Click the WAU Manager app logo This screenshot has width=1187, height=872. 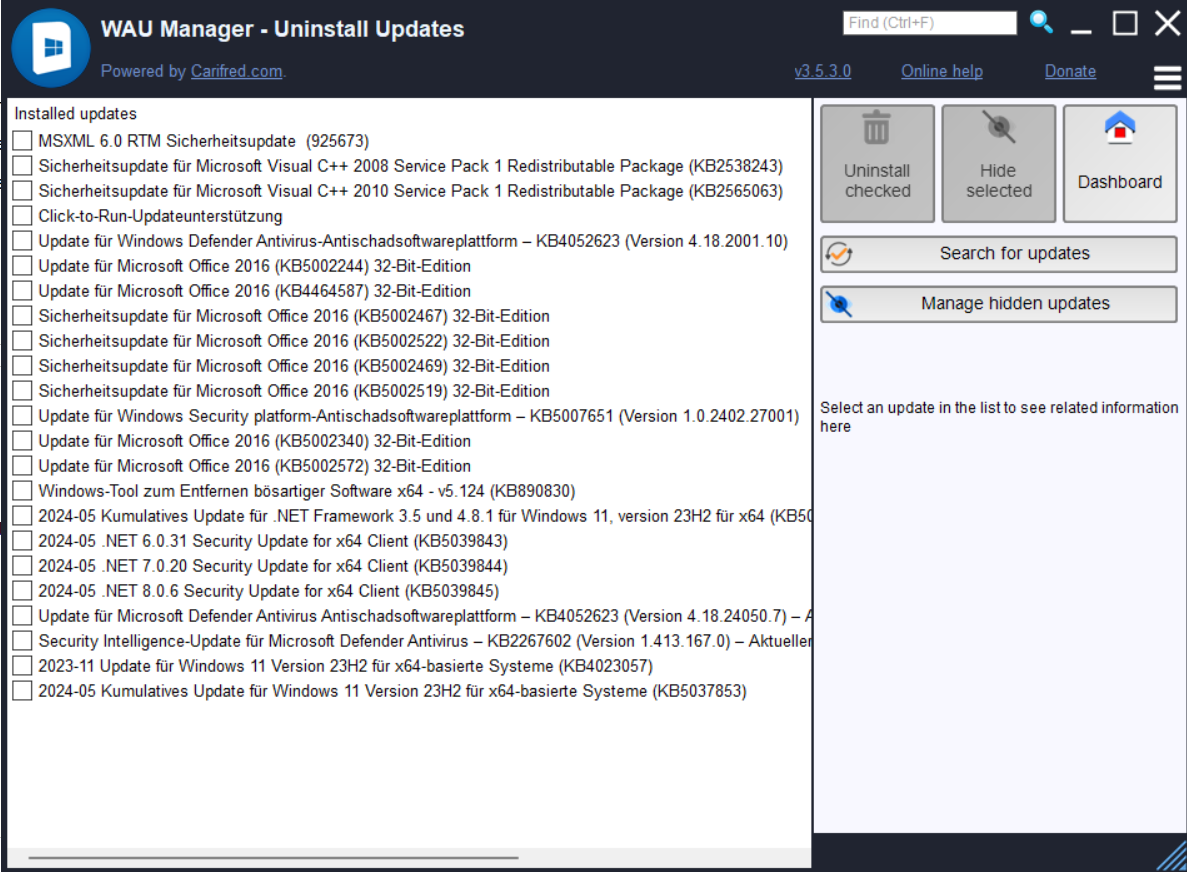point(50,47)
